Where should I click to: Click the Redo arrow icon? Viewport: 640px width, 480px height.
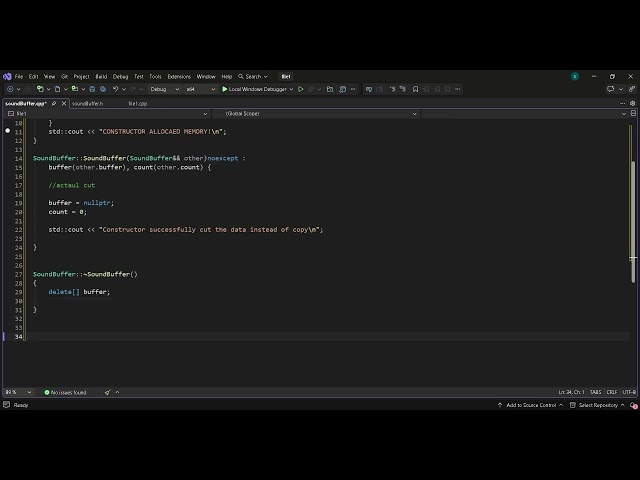pos(133,89)
